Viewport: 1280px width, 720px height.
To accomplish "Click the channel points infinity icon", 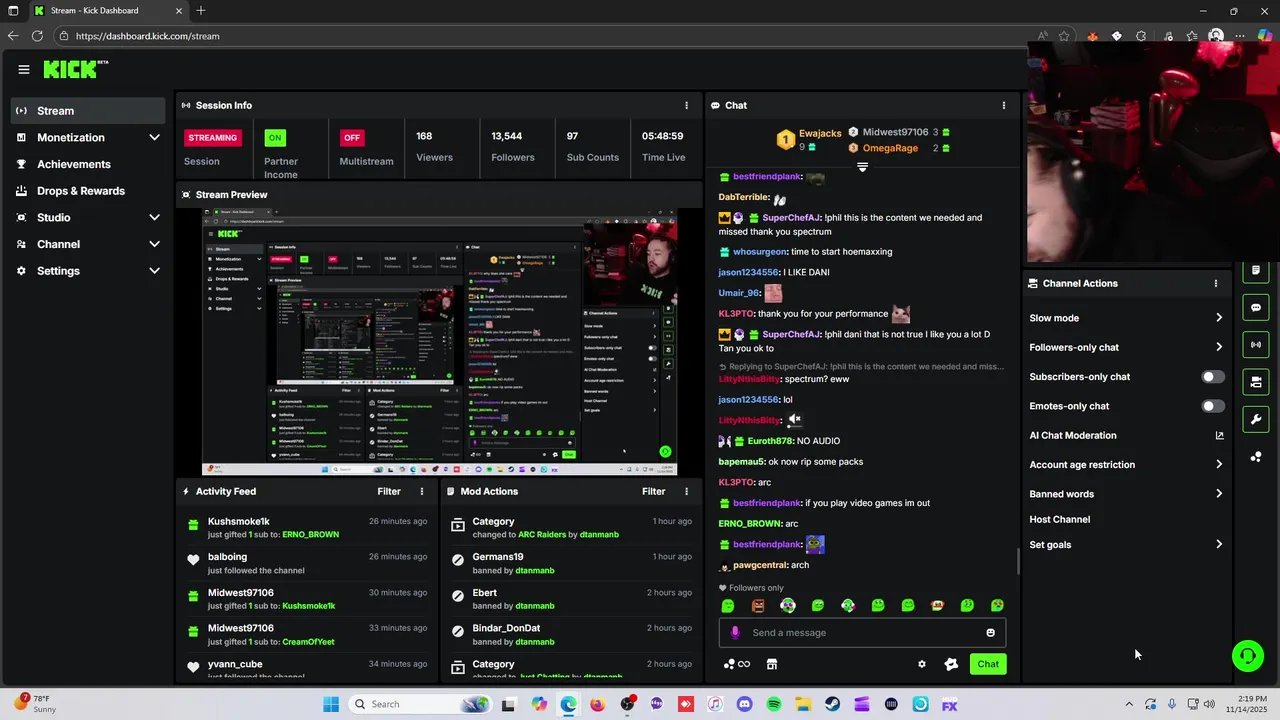I will 737,664.
